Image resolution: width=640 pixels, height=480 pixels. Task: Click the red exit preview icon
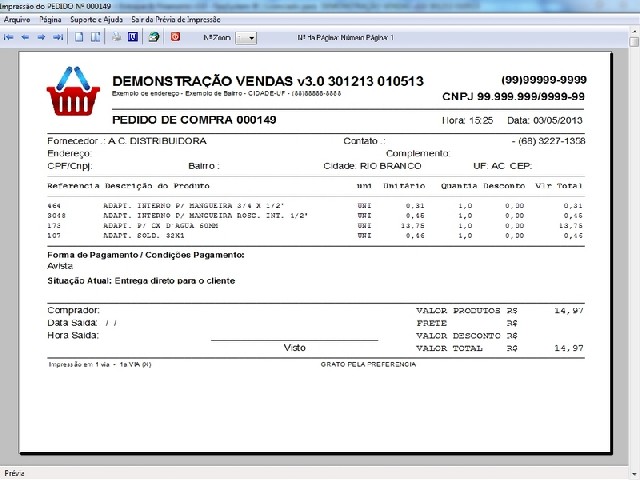pyautogui.click(x=176, y=37)
